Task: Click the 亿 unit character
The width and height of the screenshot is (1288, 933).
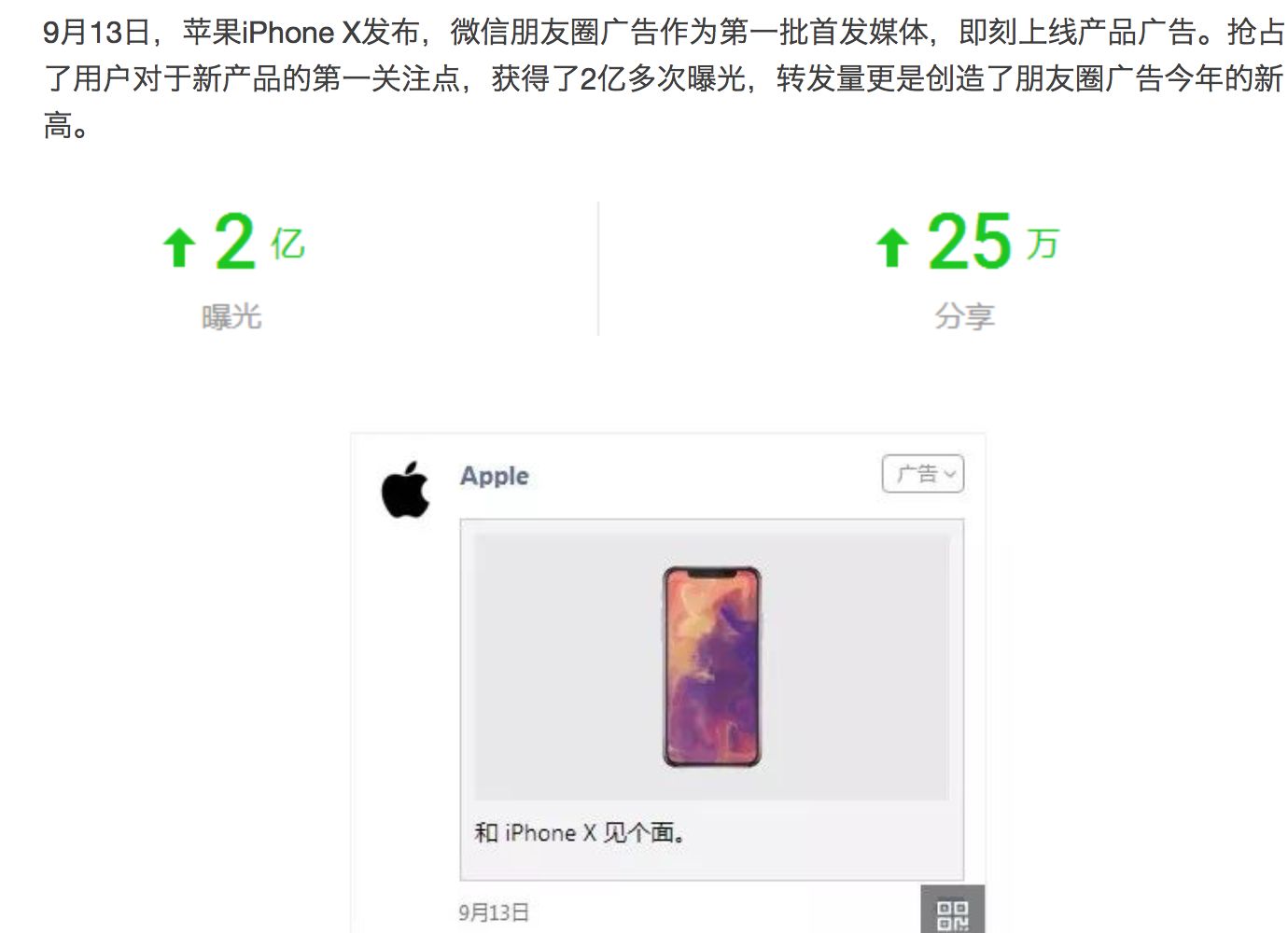Action: tap(287, 244)
